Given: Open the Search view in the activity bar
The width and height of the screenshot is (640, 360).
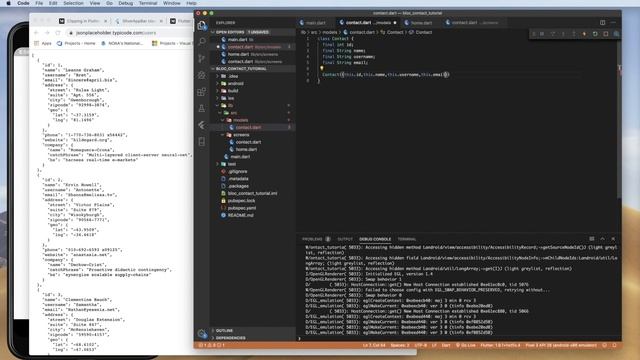Looking at the screenshot, I should pos(202,42).
